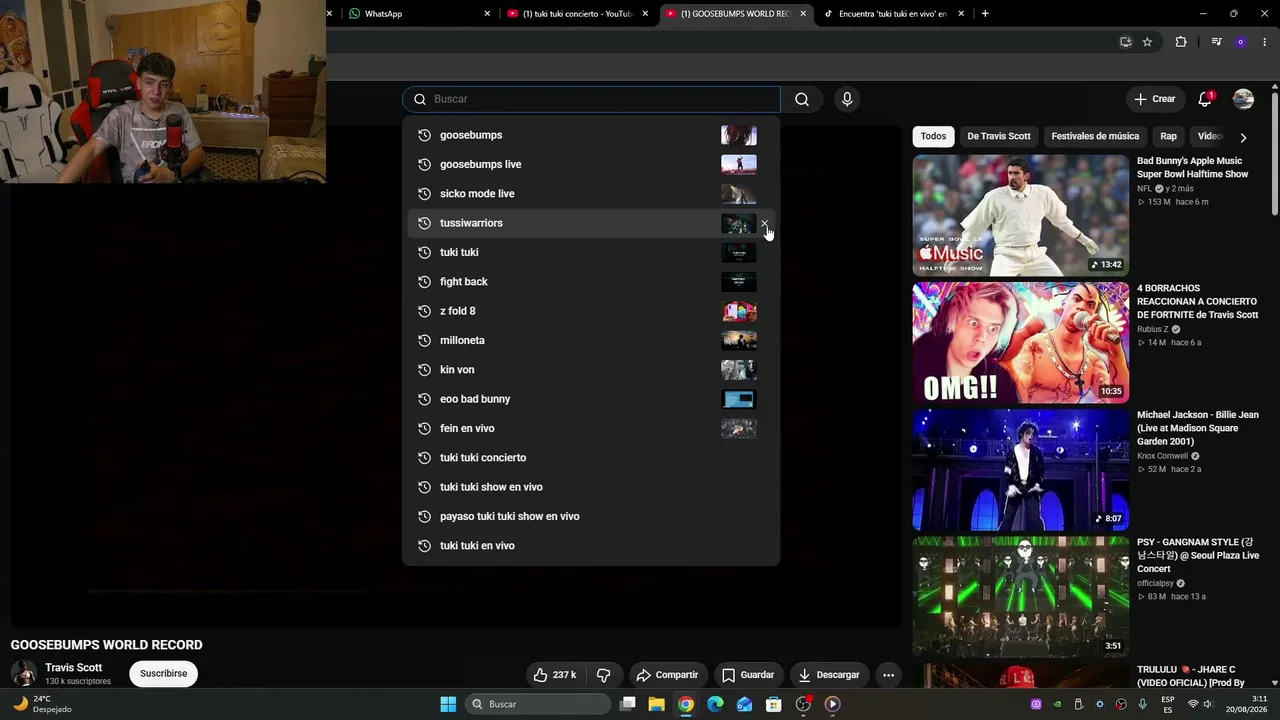Viewport: 1280px width, 720px height.
Task: Open the Mail app in the taskbar
Action: pos(744,704)
